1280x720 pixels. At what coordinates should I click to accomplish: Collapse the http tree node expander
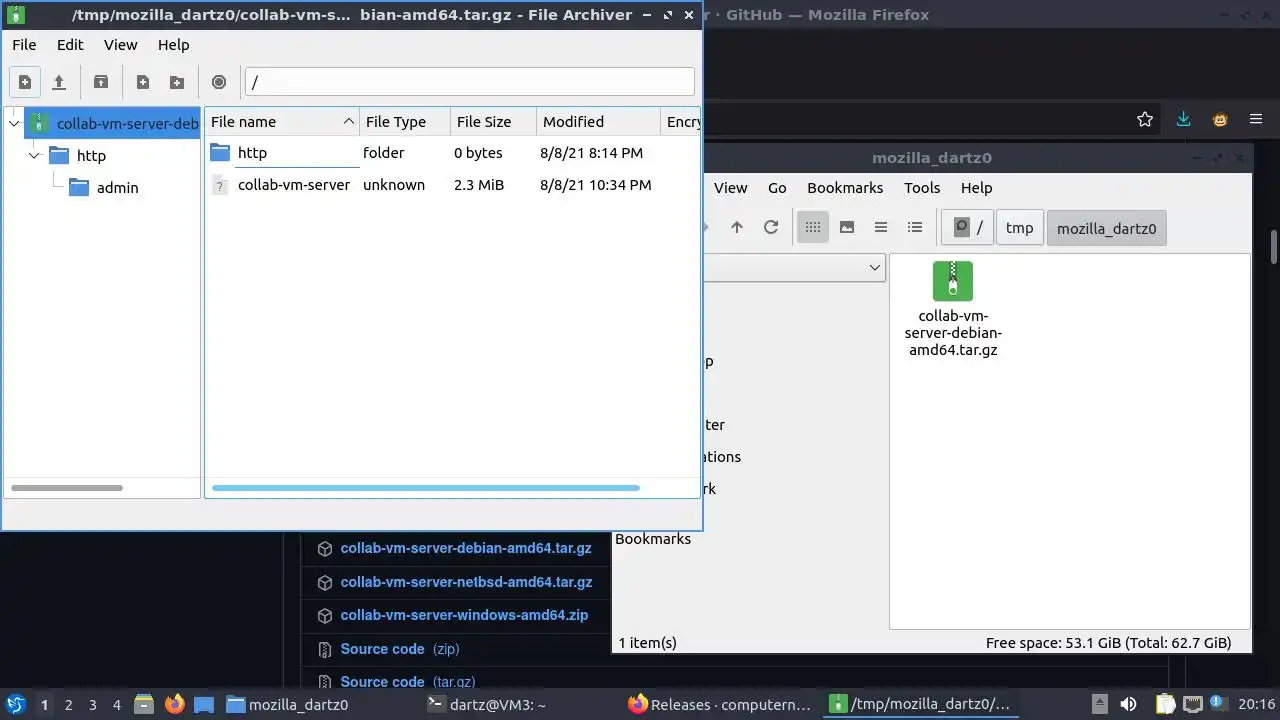click(35, 156)
